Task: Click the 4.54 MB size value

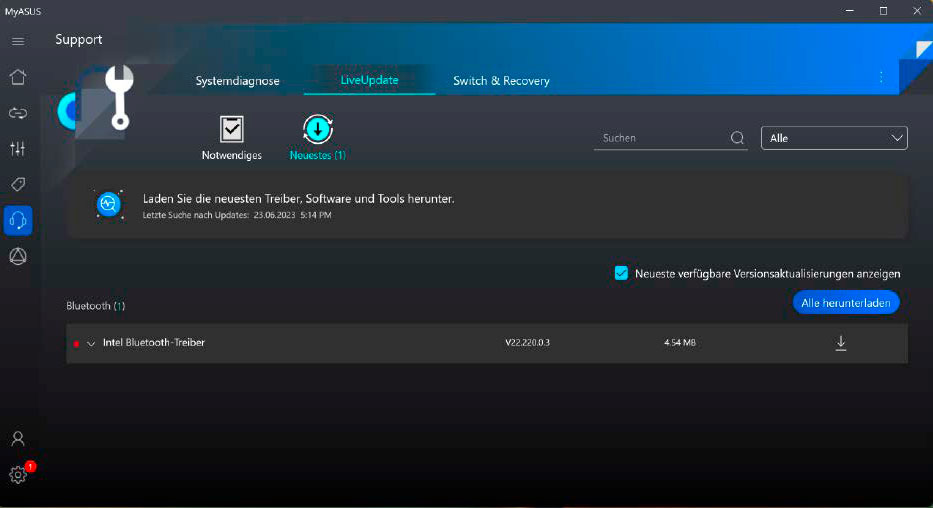Action: (680, 343)
